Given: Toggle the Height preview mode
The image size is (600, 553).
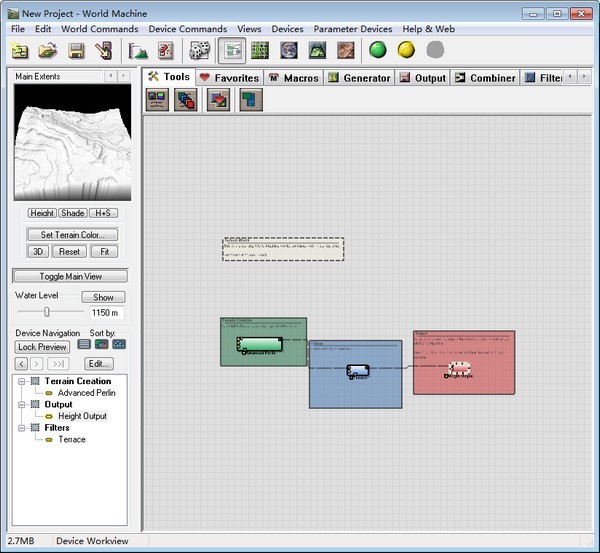Looking at the screenshot, I should pyautogui.click(x=42, y=213).
